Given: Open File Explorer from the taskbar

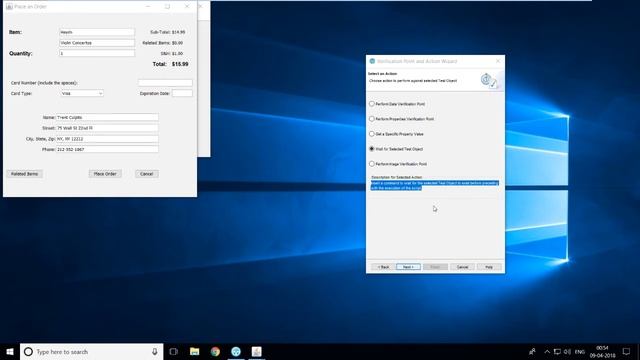Looking at the screenshot, I should pyautogui.click(x=195, y=351).
